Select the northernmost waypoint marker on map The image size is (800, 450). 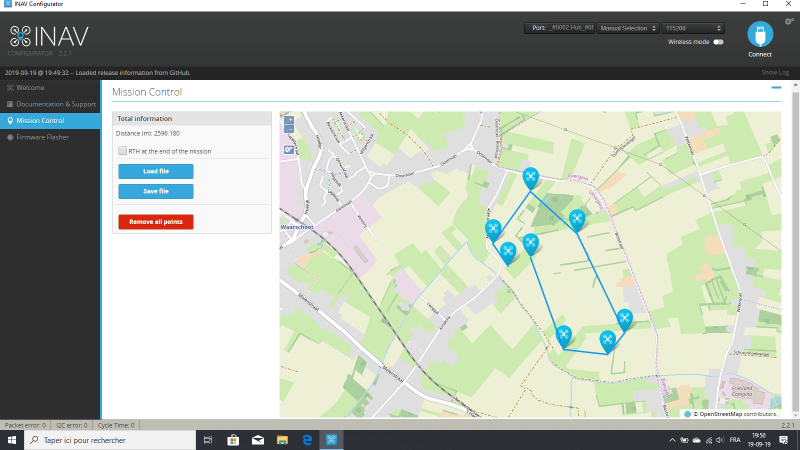pyautogui.click(x=531, y=177)
